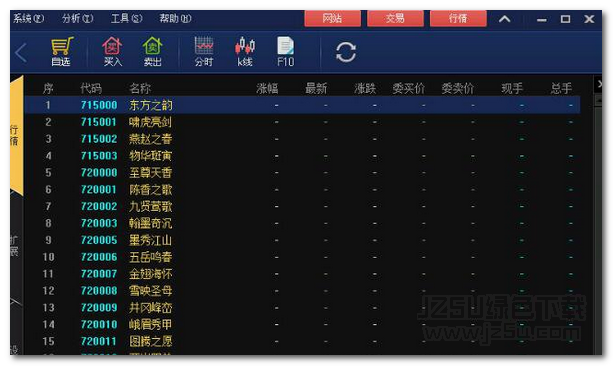Select the row 金翅海怀
Image resolution: width=613 pixels, height=366 pixels.
(302, 274)
